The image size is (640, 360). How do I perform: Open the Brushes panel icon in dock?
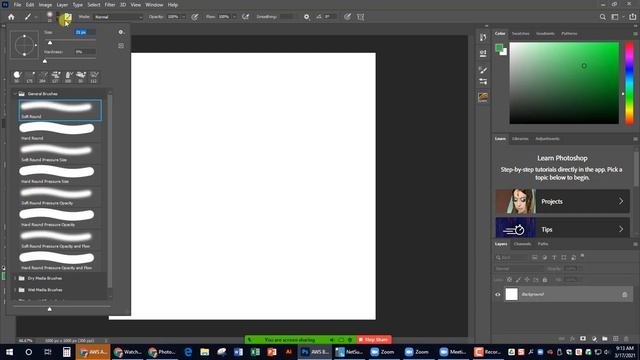(483, 70)
